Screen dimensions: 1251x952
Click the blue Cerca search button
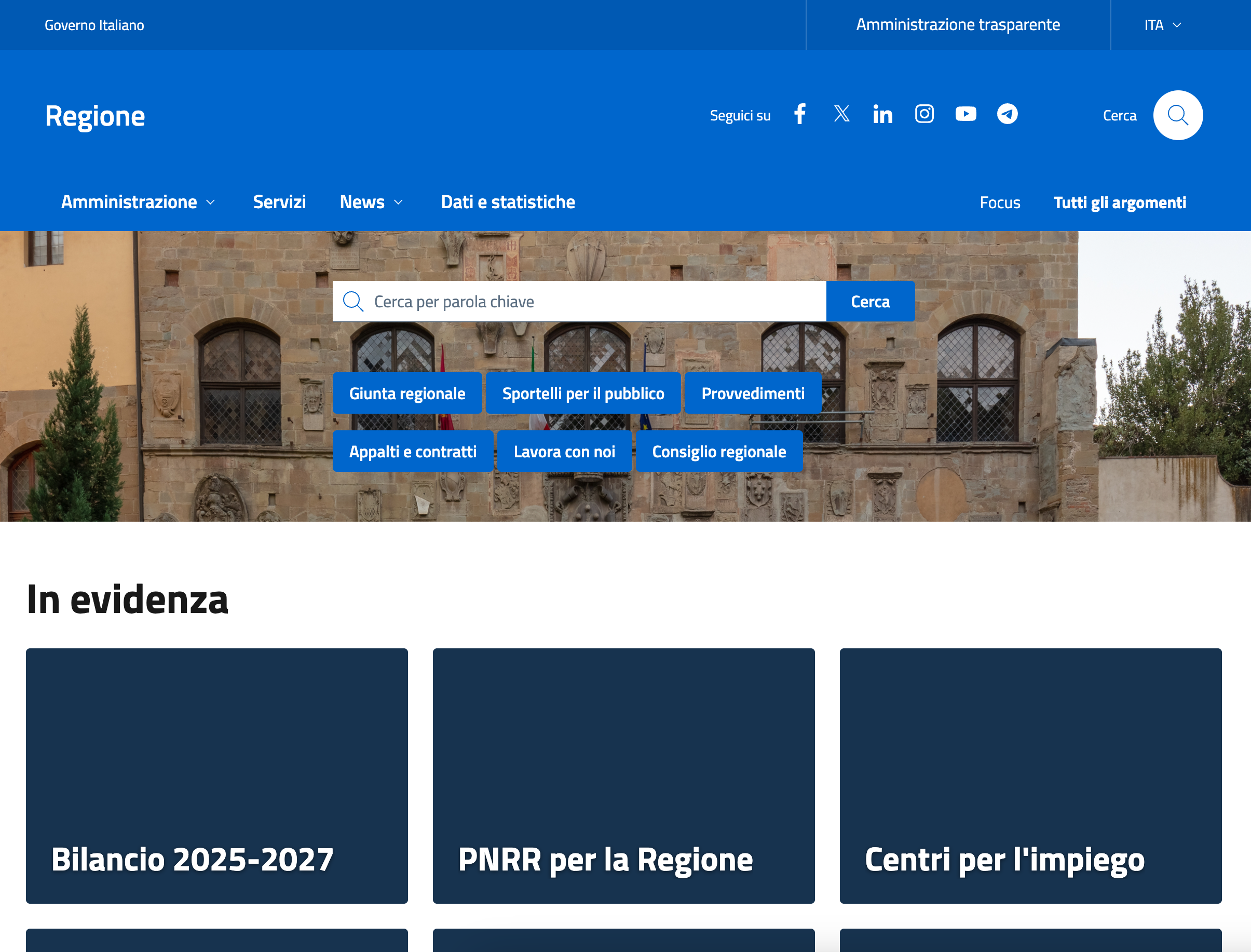click(x=869, y=302)
